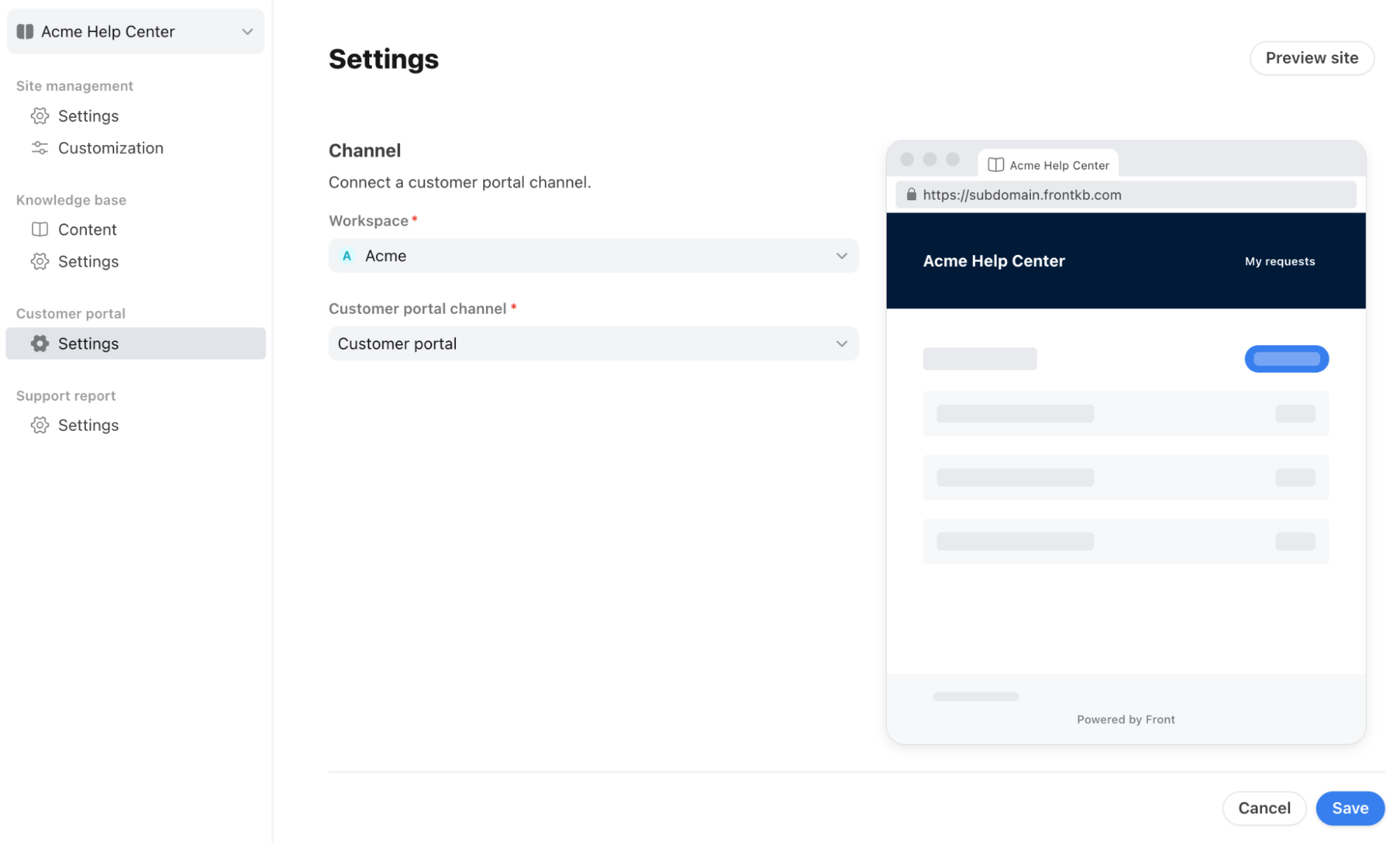Screen dimensions: 1400x844
Task: Open the Customization page
Action: click(x=136, y=148)
